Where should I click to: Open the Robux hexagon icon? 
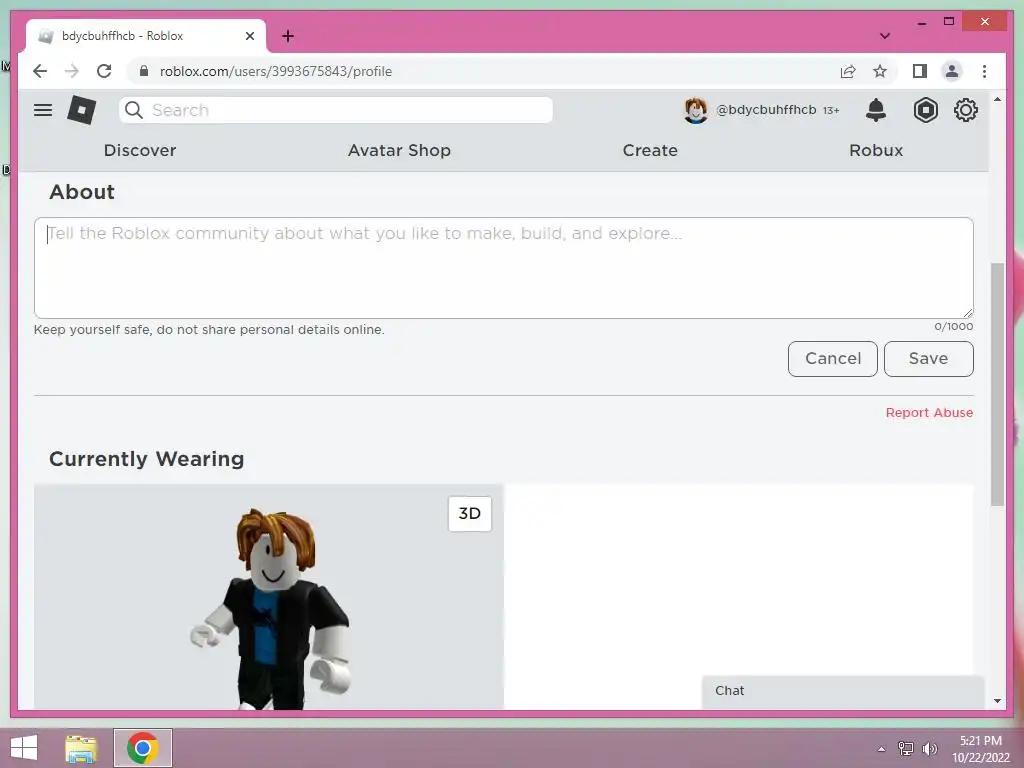[925, 110]
